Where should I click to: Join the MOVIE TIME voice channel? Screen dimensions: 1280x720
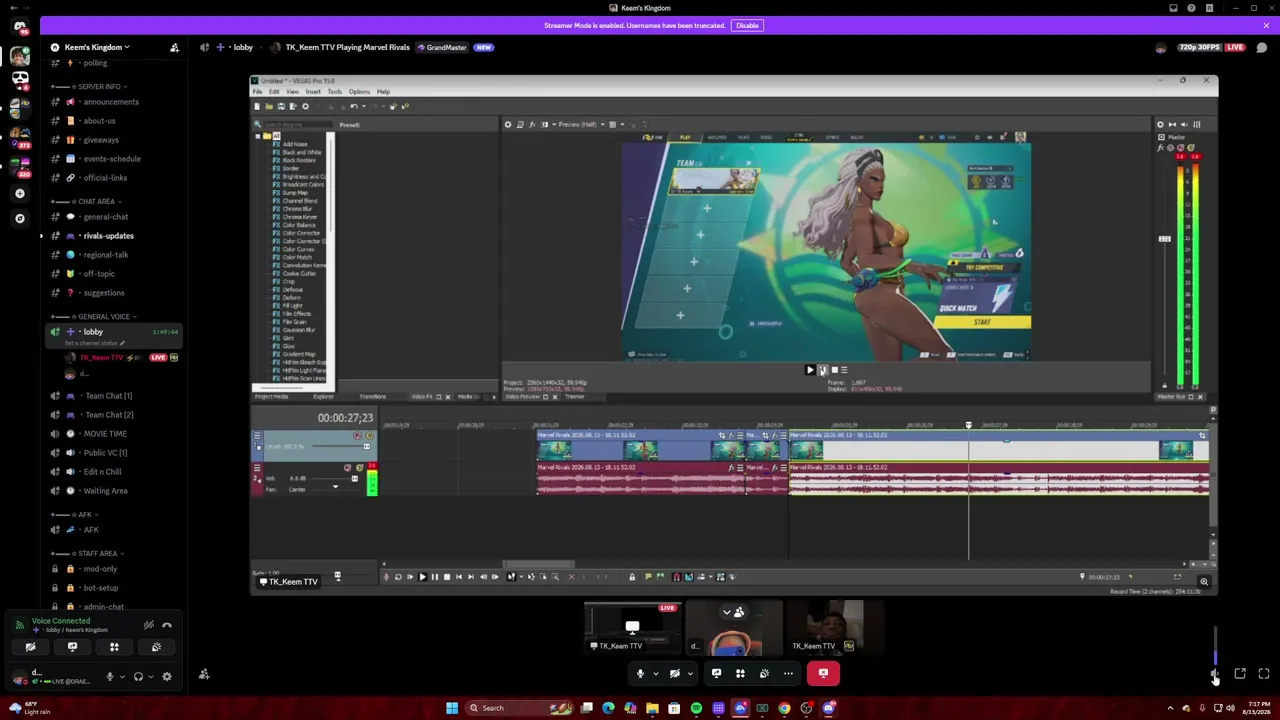113,434
